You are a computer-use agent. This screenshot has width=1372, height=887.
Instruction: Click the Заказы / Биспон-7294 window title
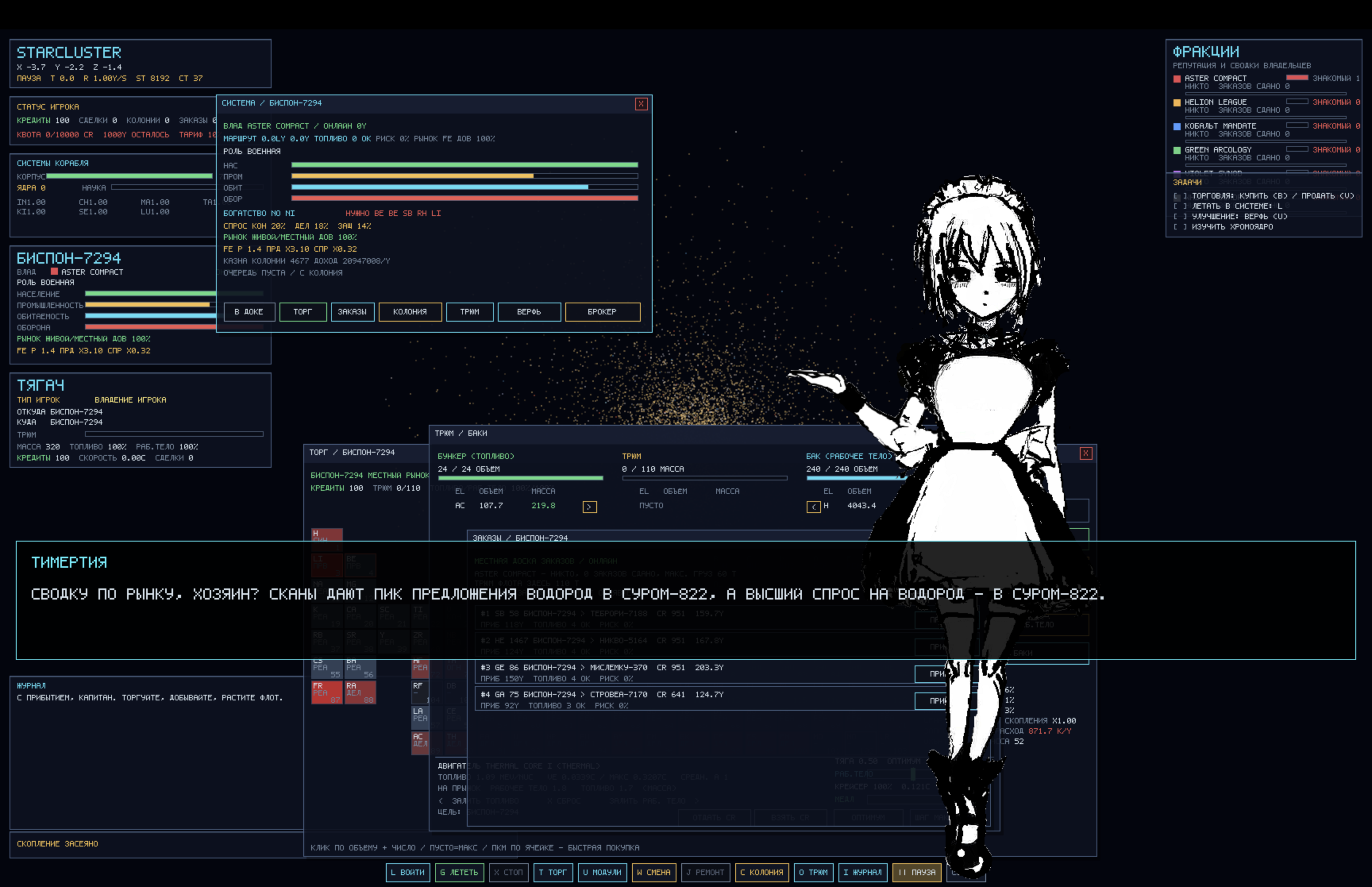pos(520,538)
